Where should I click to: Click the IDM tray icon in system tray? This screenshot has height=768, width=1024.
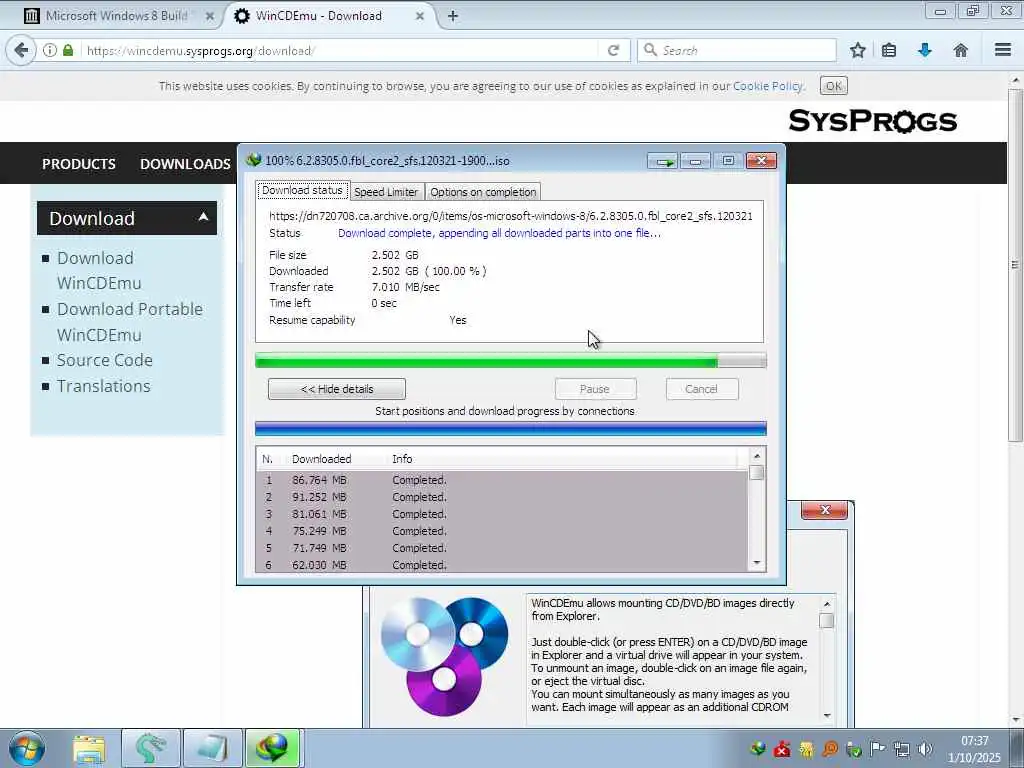pyautogui.click(x=758, y=748)
